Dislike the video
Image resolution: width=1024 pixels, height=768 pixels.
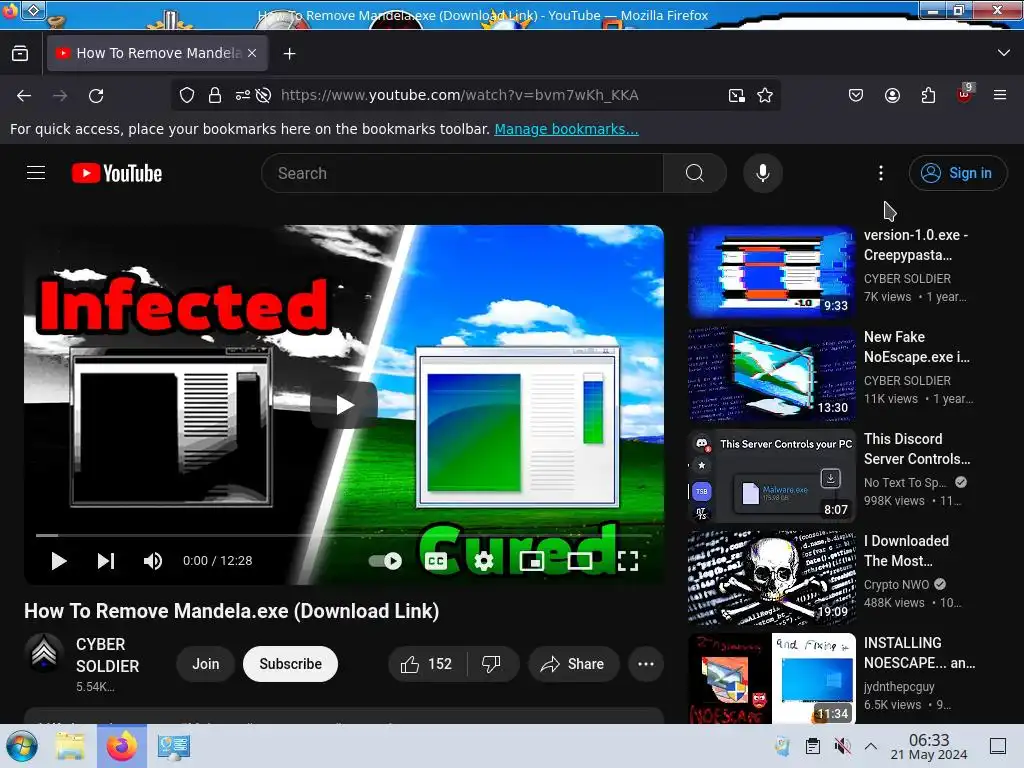point(492,664)
